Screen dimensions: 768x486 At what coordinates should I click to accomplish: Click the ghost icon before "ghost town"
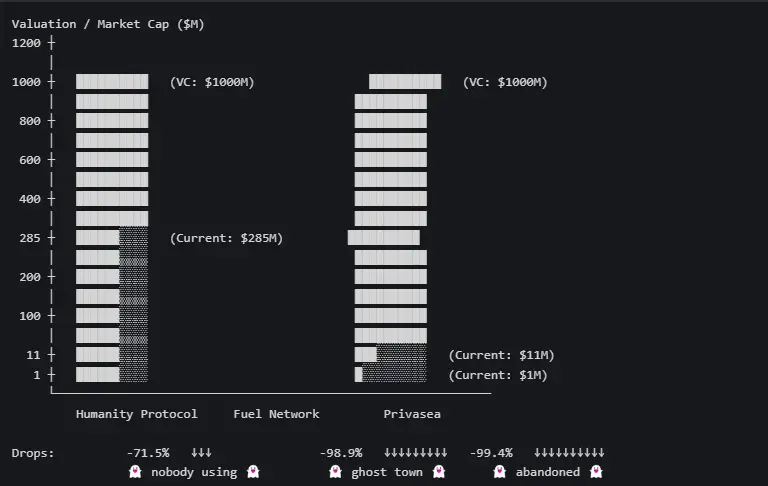(x=336, y=472)
